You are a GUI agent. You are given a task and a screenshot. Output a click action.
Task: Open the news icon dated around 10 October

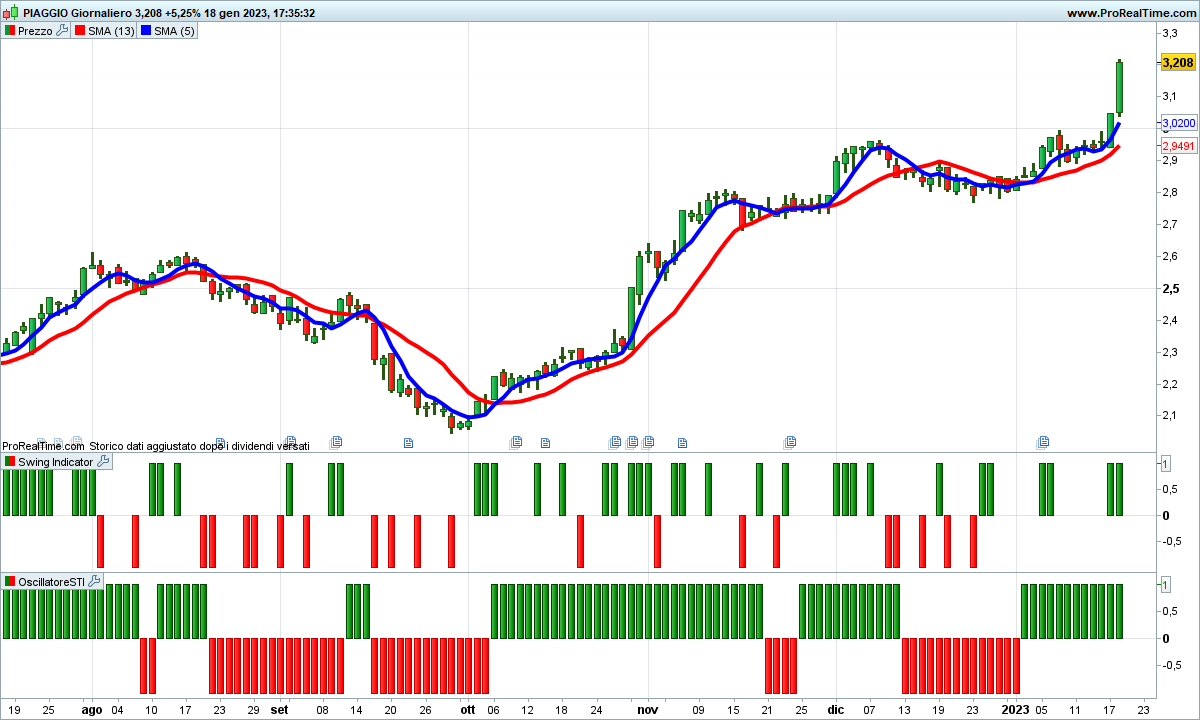(x=517, y=441)
